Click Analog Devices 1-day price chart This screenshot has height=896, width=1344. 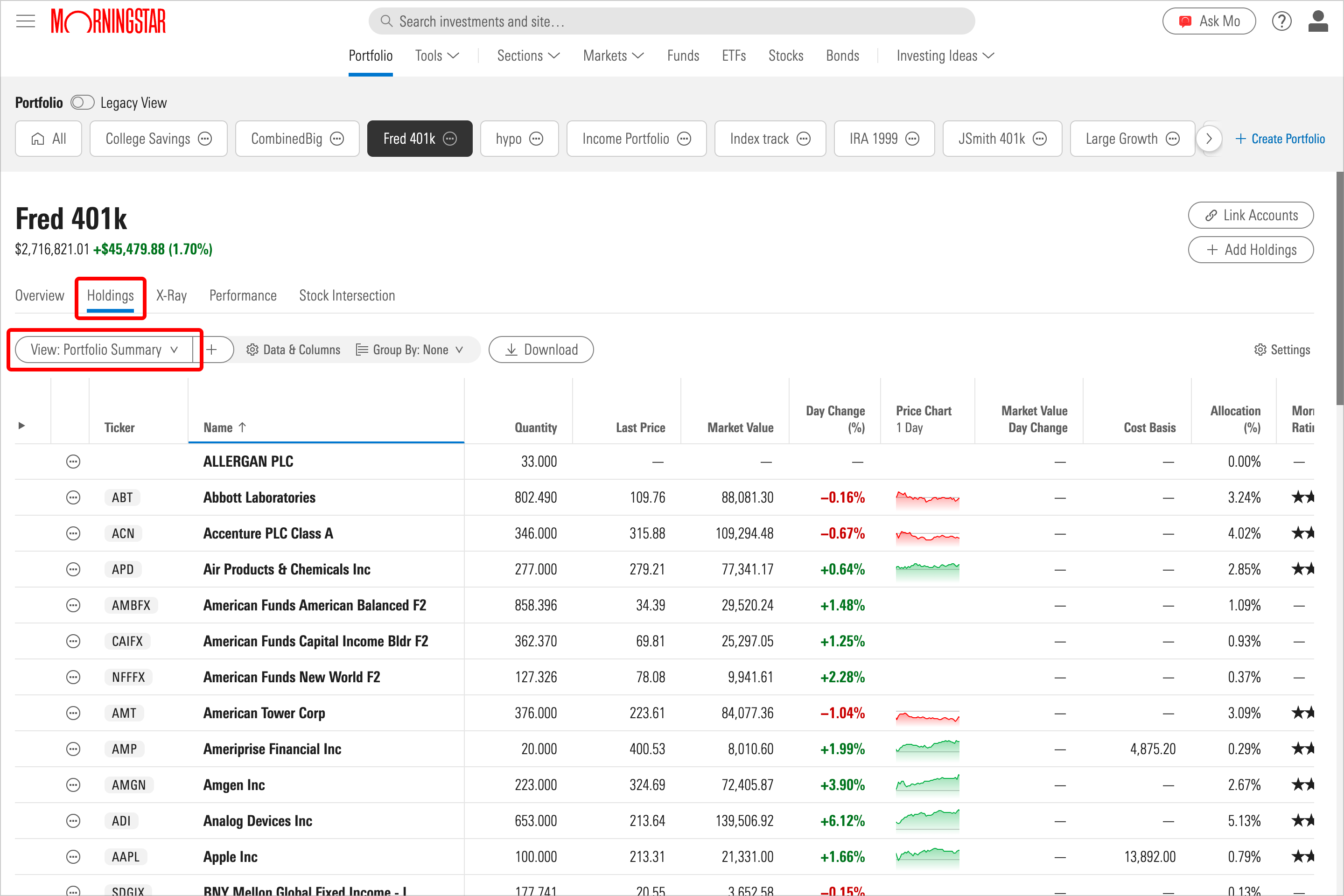(927, 819)
